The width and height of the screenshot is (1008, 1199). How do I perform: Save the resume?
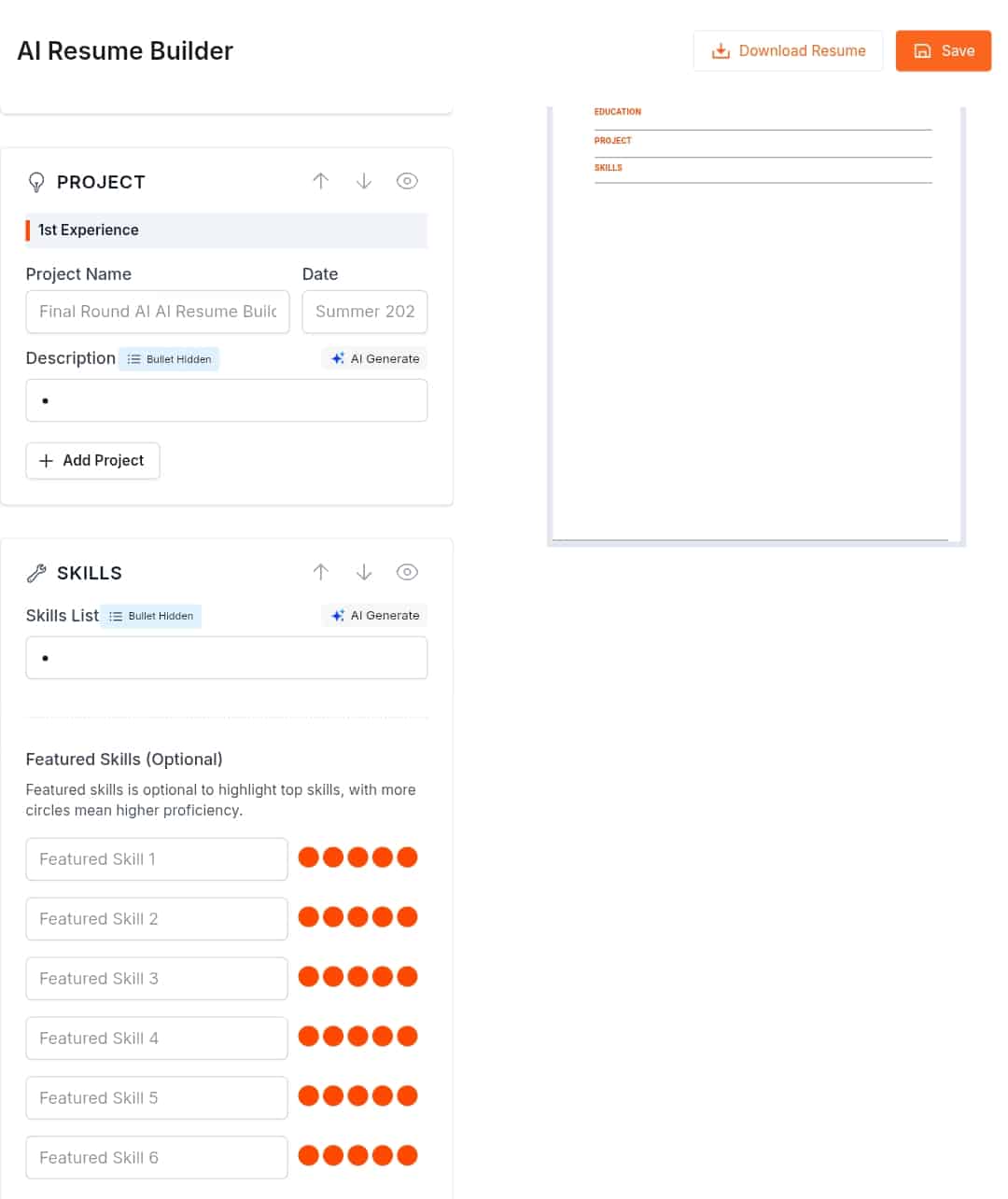pos(944,50)
